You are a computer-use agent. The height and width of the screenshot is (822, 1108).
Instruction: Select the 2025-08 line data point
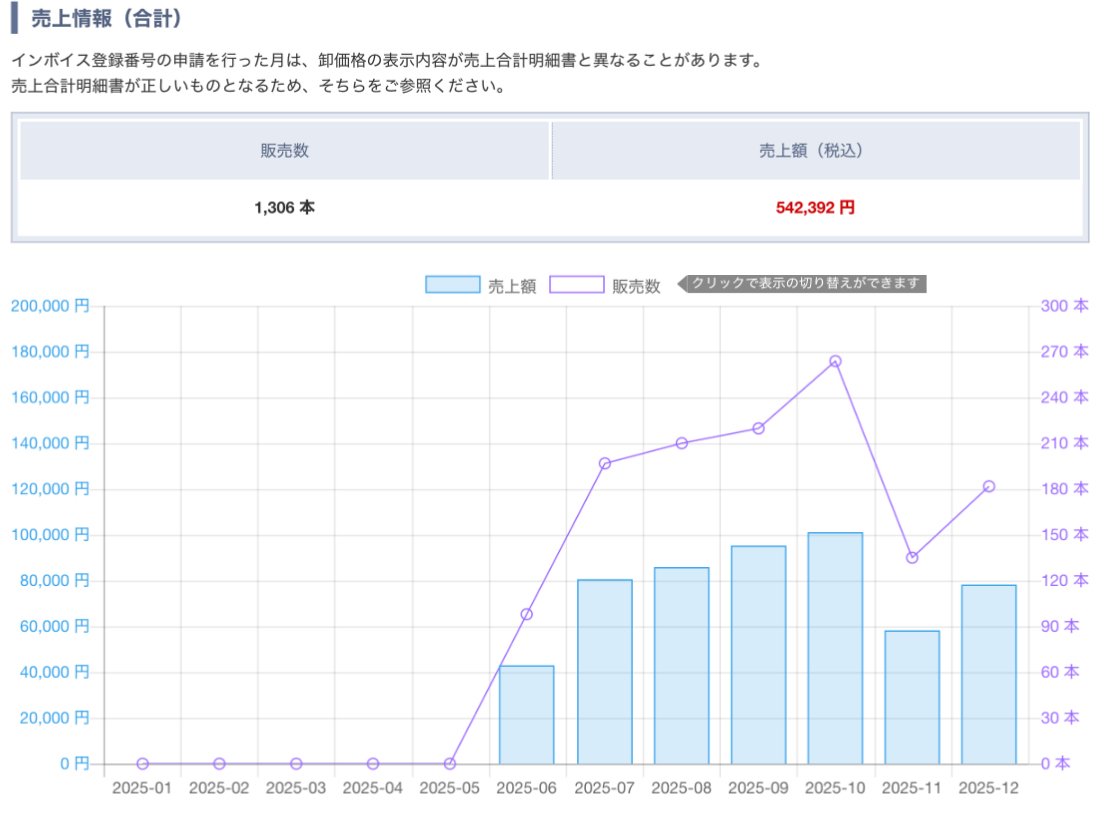click(681, 443)
